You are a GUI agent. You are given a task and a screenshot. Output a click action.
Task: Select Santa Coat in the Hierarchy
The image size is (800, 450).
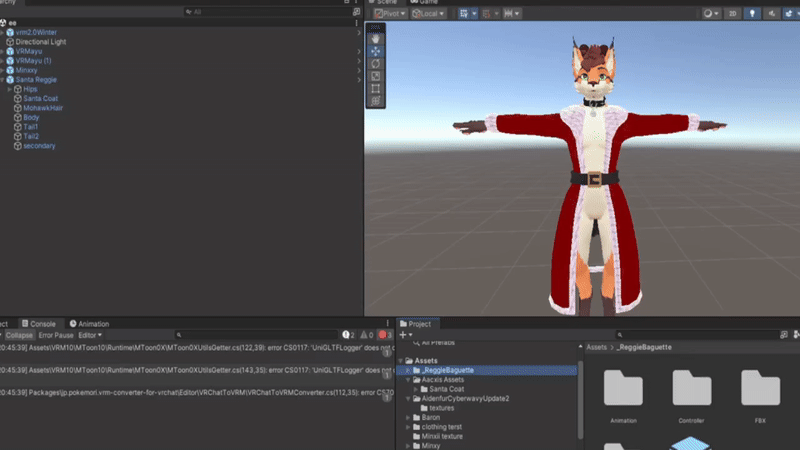(40, 98)
